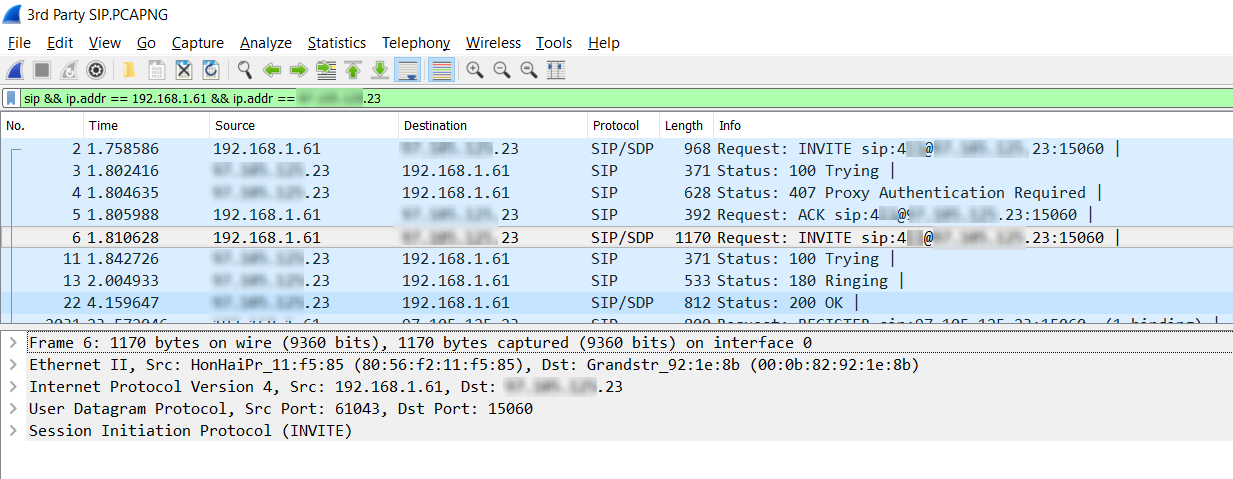Find a packet using the magnifier icon
1233x479 pixels.
pyautogui.click(x=244, y=70)
